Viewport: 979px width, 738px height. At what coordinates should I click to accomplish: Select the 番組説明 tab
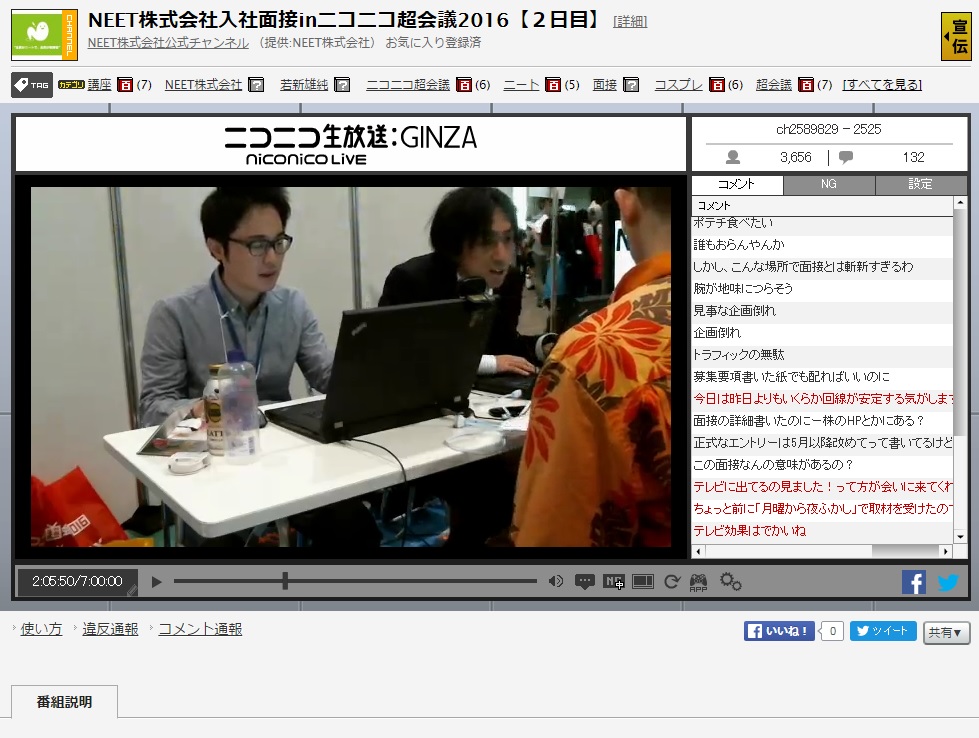coord(64,702)
